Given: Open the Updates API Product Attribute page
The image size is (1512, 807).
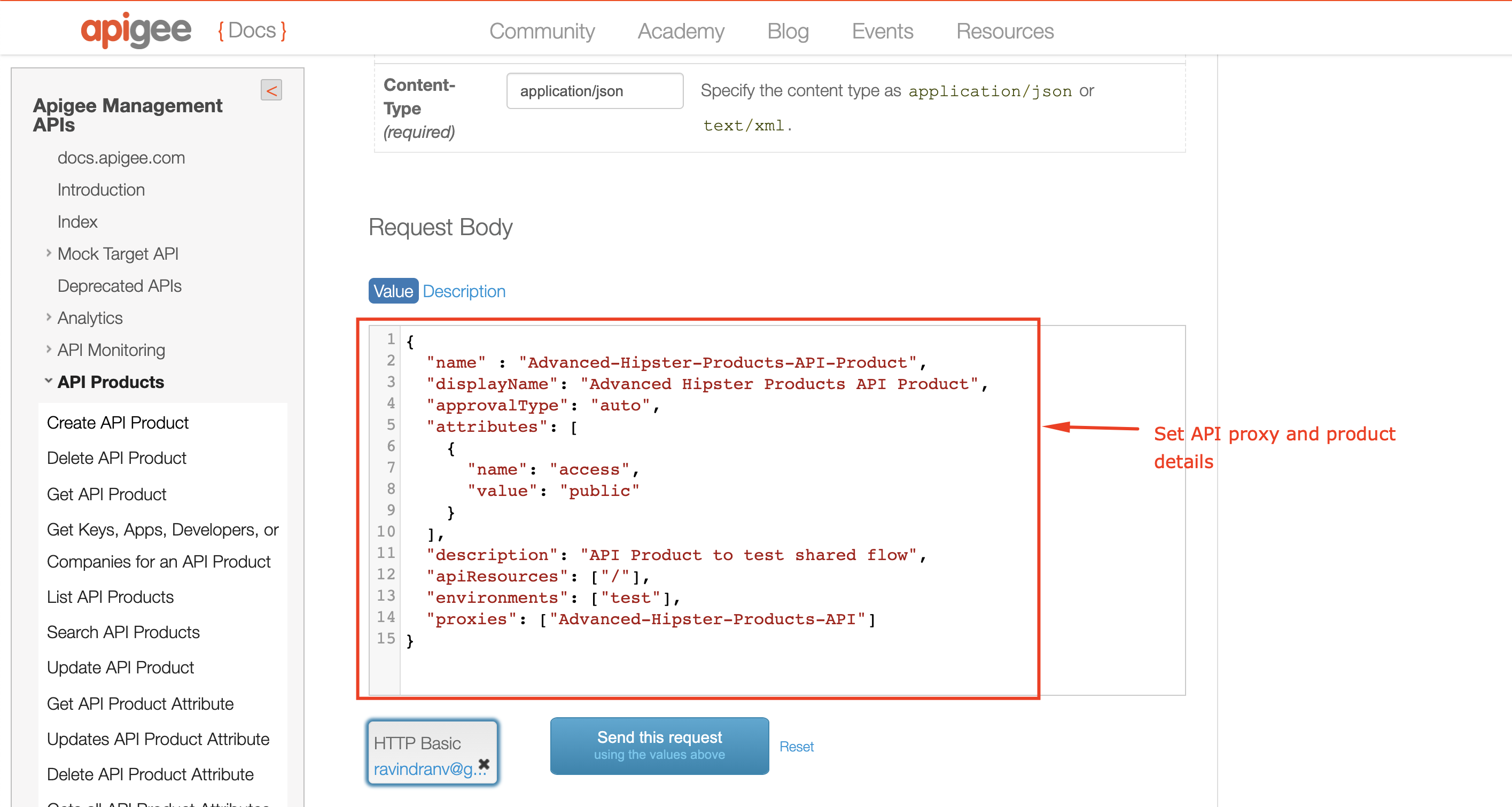Looking at the screenshot, I should tap(158, 739).
